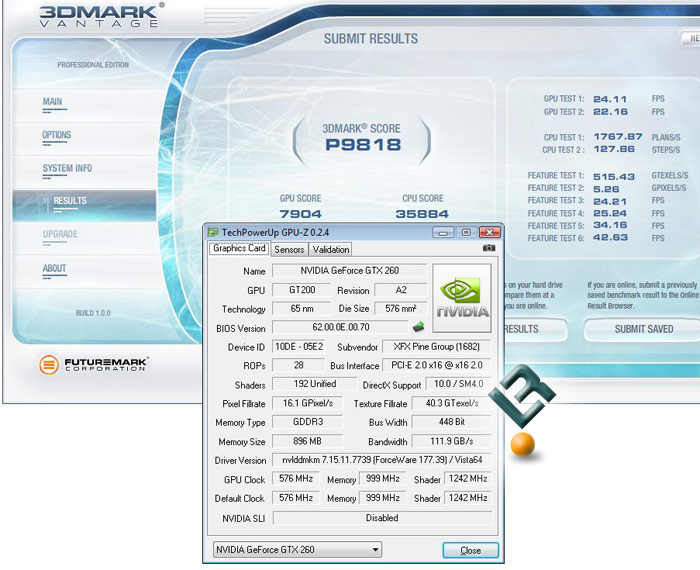The width and height of the screenshot is (700, 570).
Task: Click NVIDIA SLI field showing Disabled
Action: pos(382,518)
